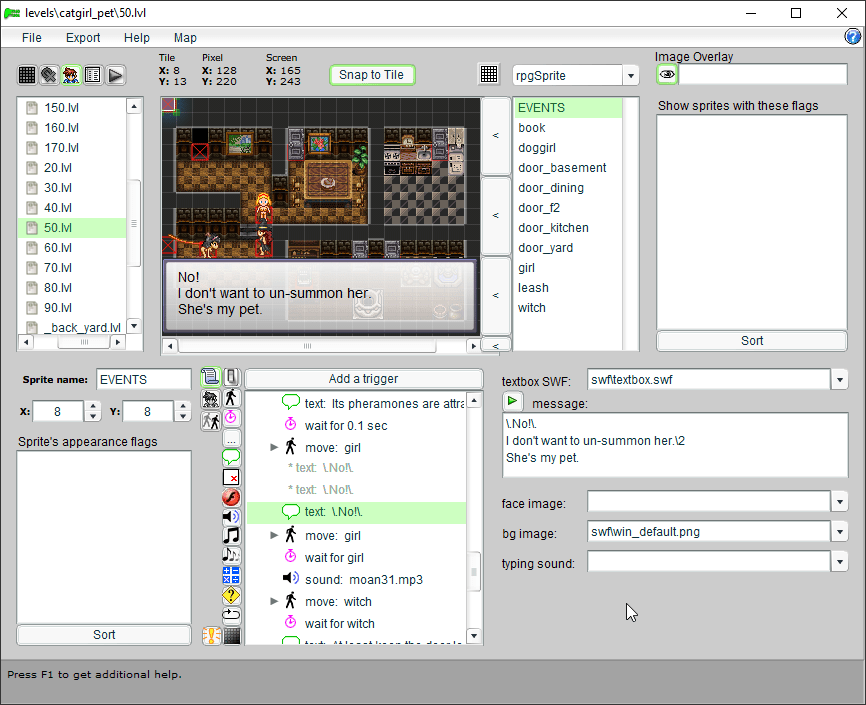Open the face image dropdown
This screenshot has width=866, height=705.
pyautogui.click(x=840, y=501)
